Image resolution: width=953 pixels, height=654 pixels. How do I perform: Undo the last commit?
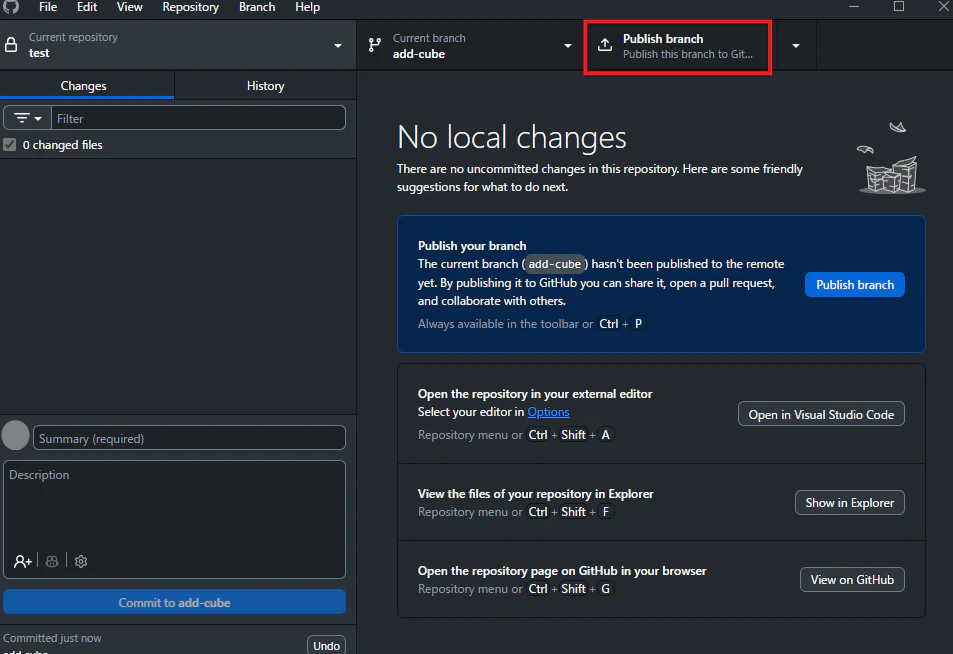(x=326, y=645)
